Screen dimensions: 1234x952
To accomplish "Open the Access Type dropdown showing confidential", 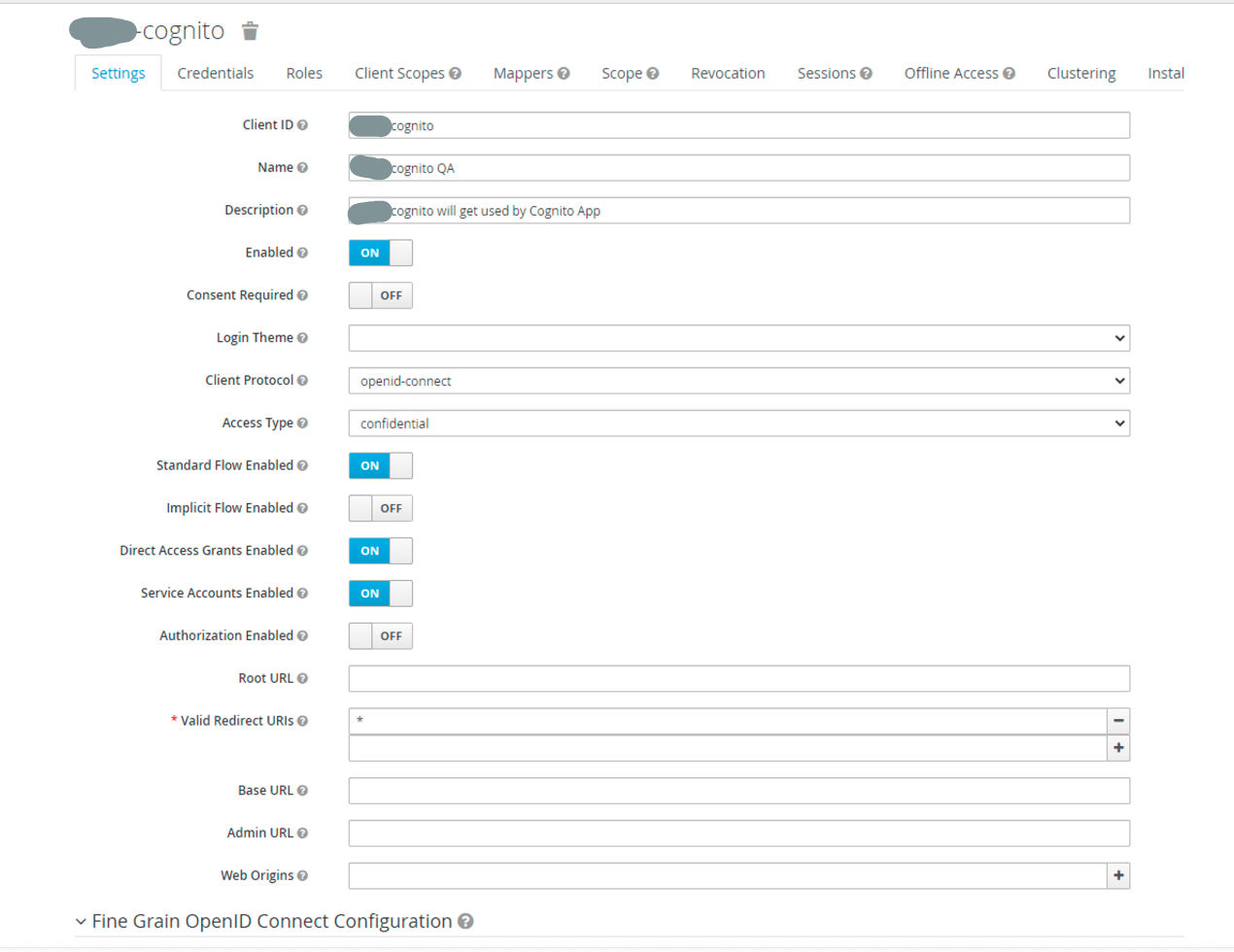I will pyautogui.click(x=738, y=423).
